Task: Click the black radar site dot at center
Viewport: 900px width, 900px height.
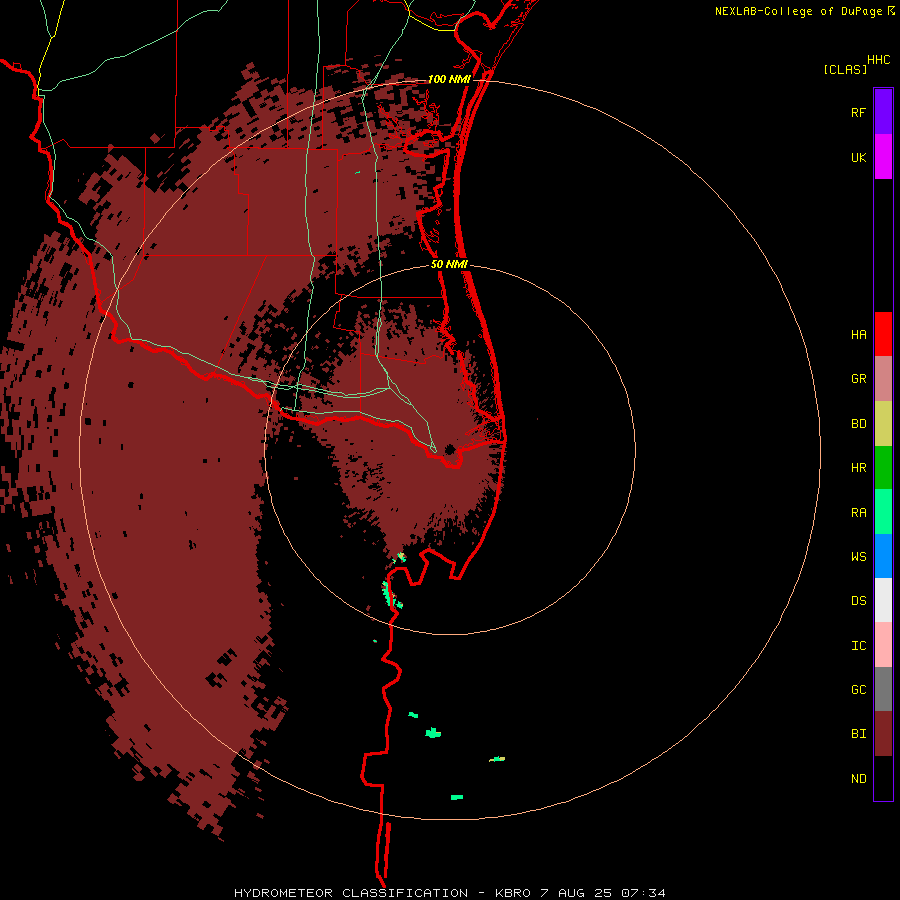Action: coord(449,449)
